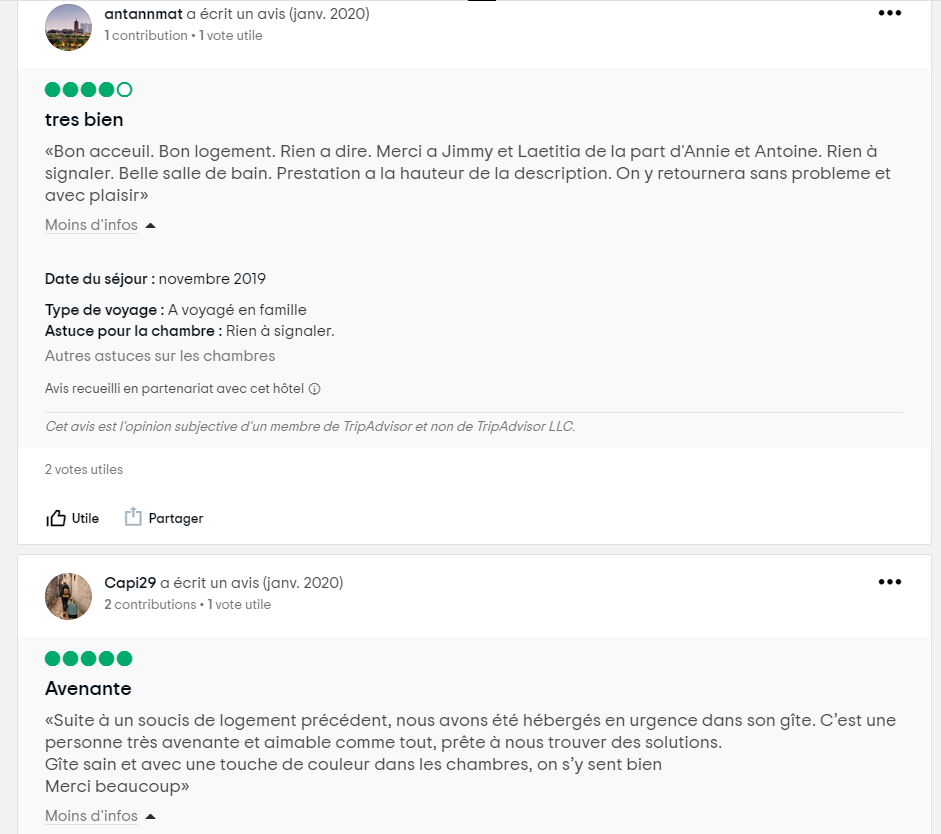Screen dimensions: 941x834
Task: Click the thumbs-up Utile icon
Action: 56,518
